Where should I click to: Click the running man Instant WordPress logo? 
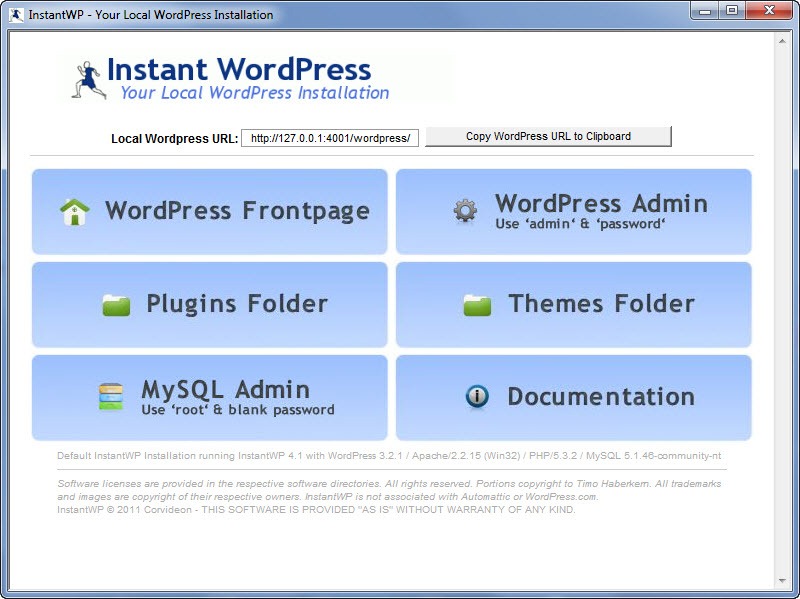(x=89, y=80)
